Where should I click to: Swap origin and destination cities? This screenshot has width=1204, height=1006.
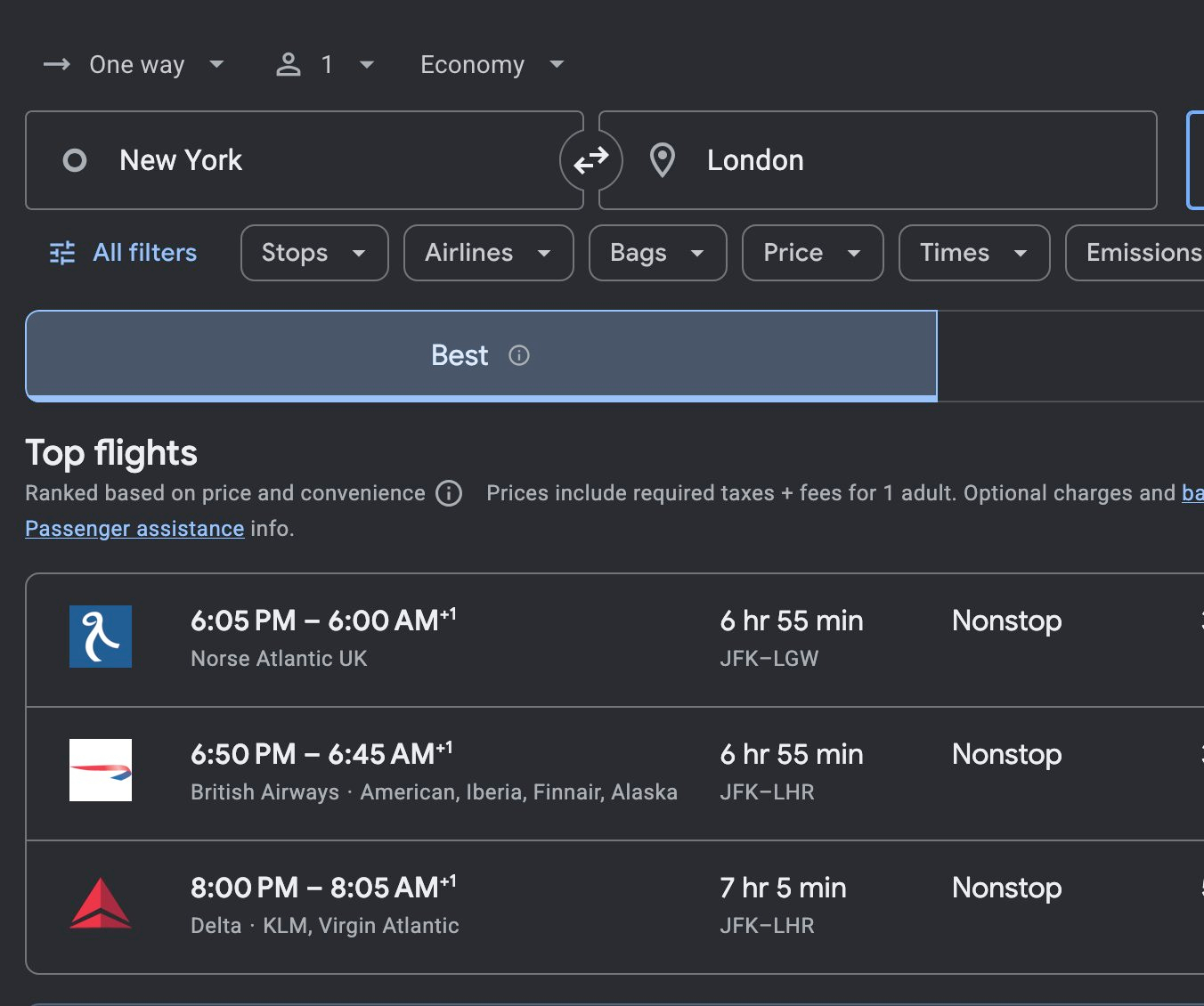590,161
